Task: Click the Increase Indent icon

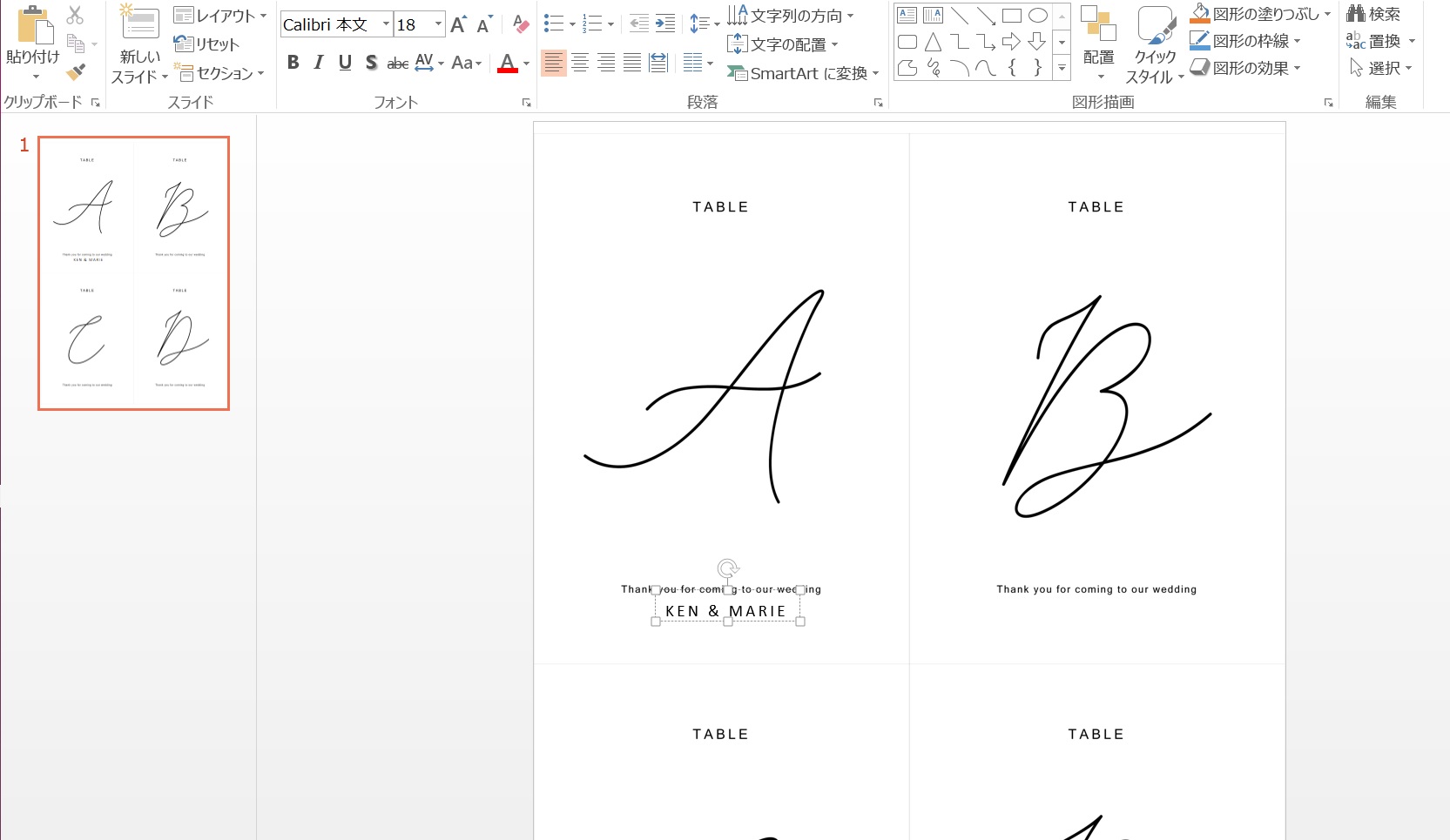Action: click(665, 24)
